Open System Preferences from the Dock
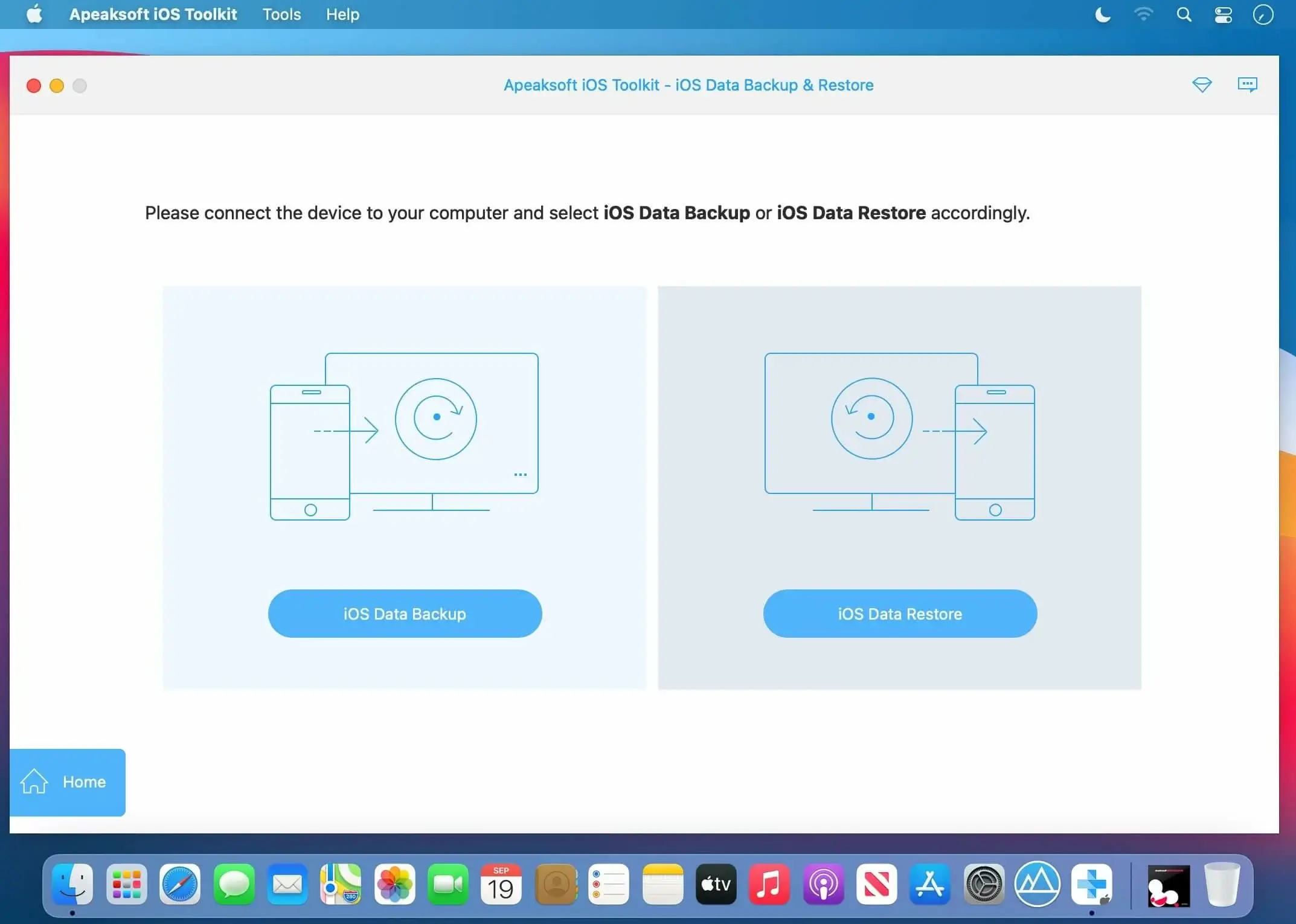1296x924 pixels. pyautogui.click(x=984, y=885)
